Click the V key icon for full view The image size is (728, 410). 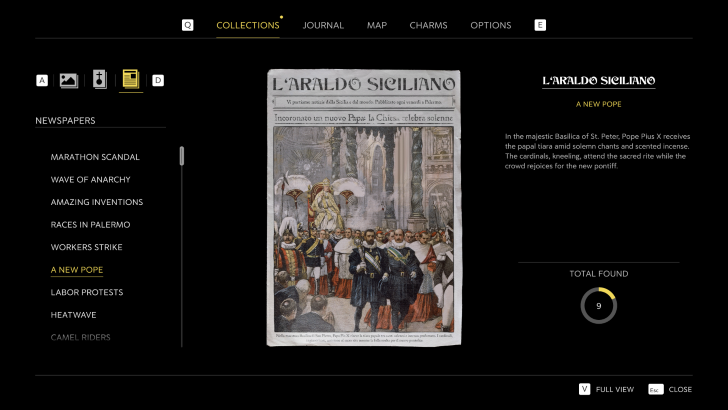click(x=584, y=389)
